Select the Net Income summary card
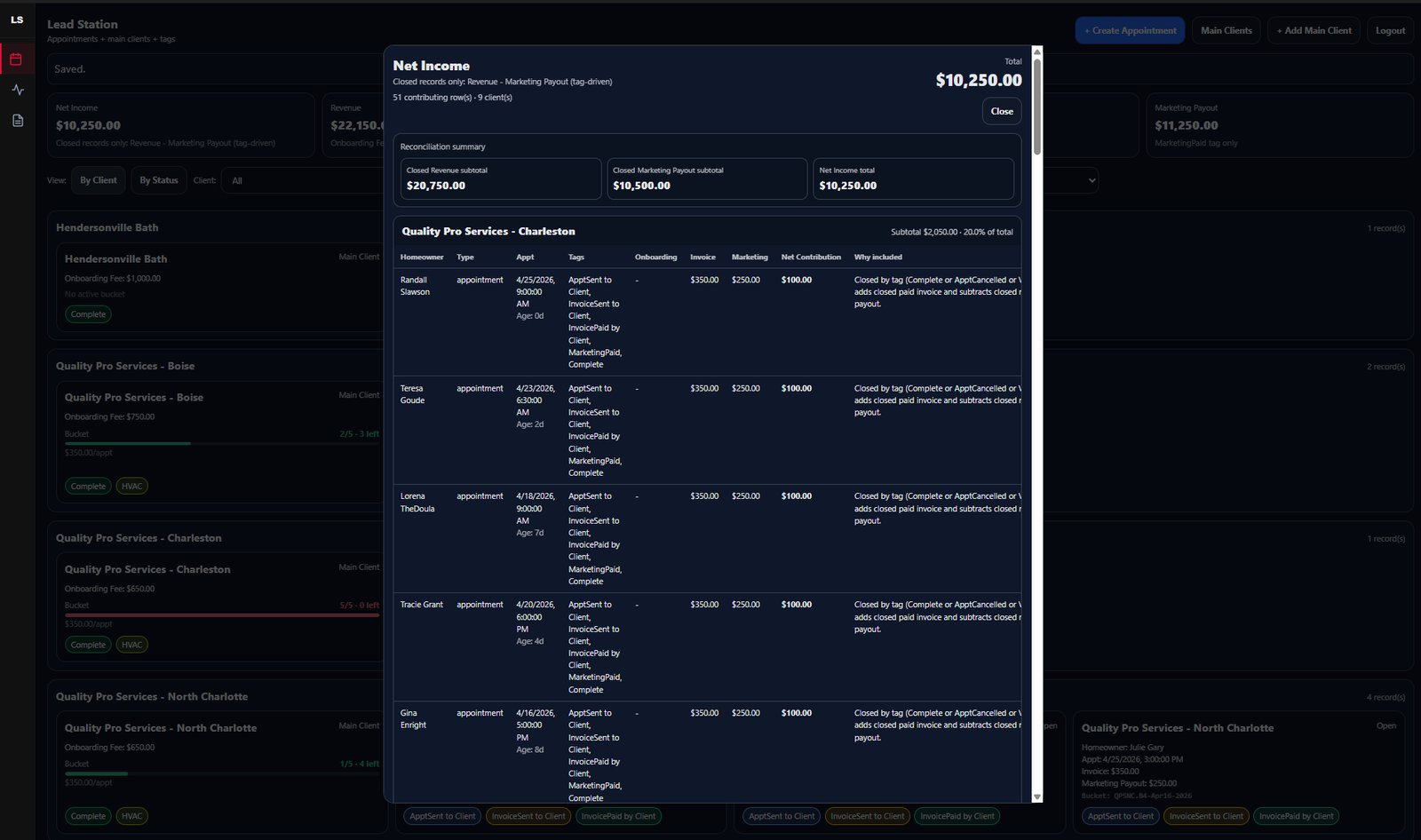This screenshot has width=1421, height=840. (x=181, y=125)
